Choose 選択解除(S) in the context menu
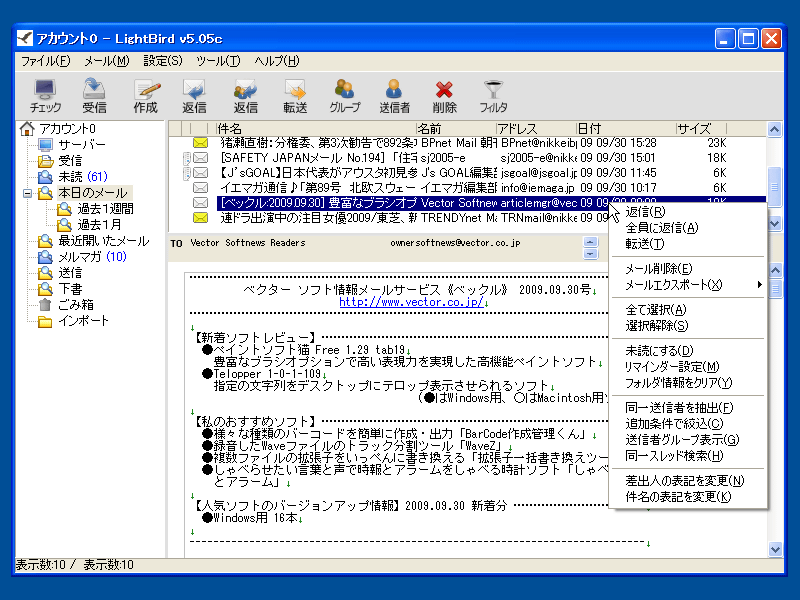 [x=688, y=326]
